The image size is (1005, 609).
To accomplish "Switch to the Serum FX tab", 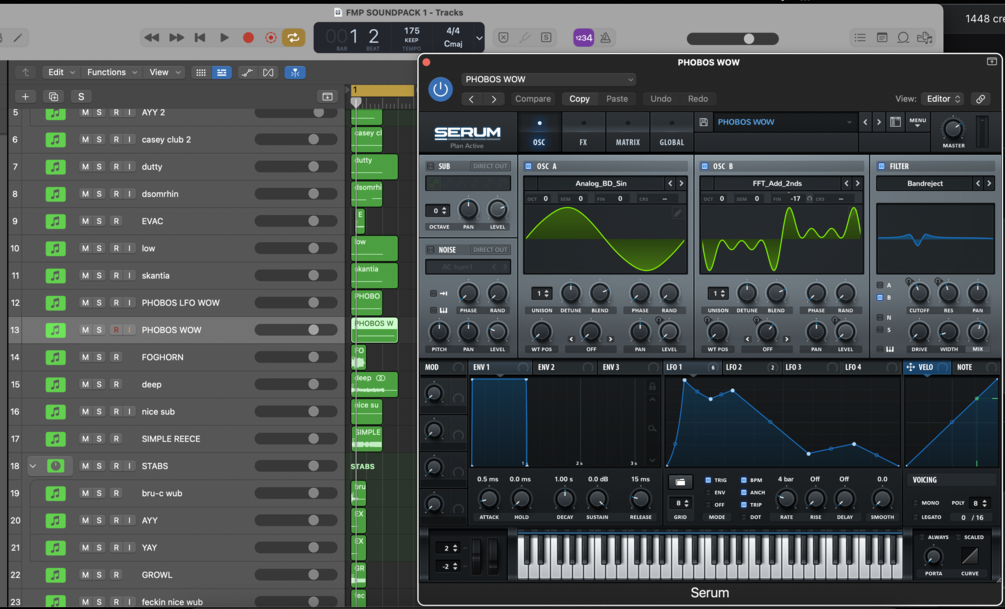I will (x=583, y=132).
